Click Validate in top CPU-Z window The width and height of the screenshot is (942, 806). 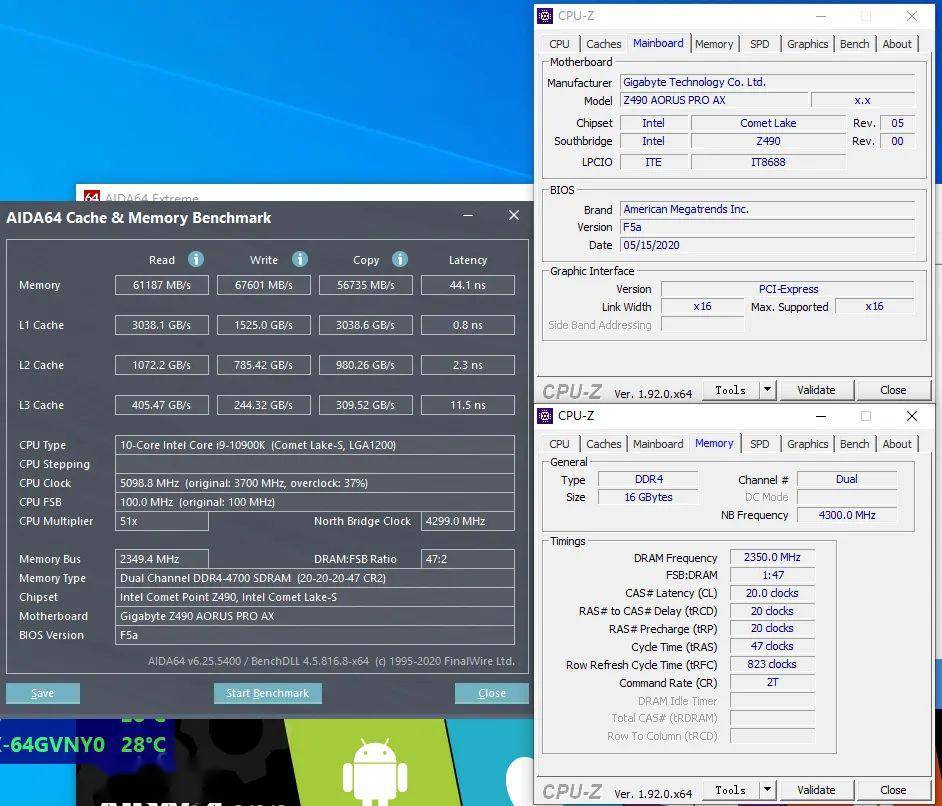click(x=816, y=390)
